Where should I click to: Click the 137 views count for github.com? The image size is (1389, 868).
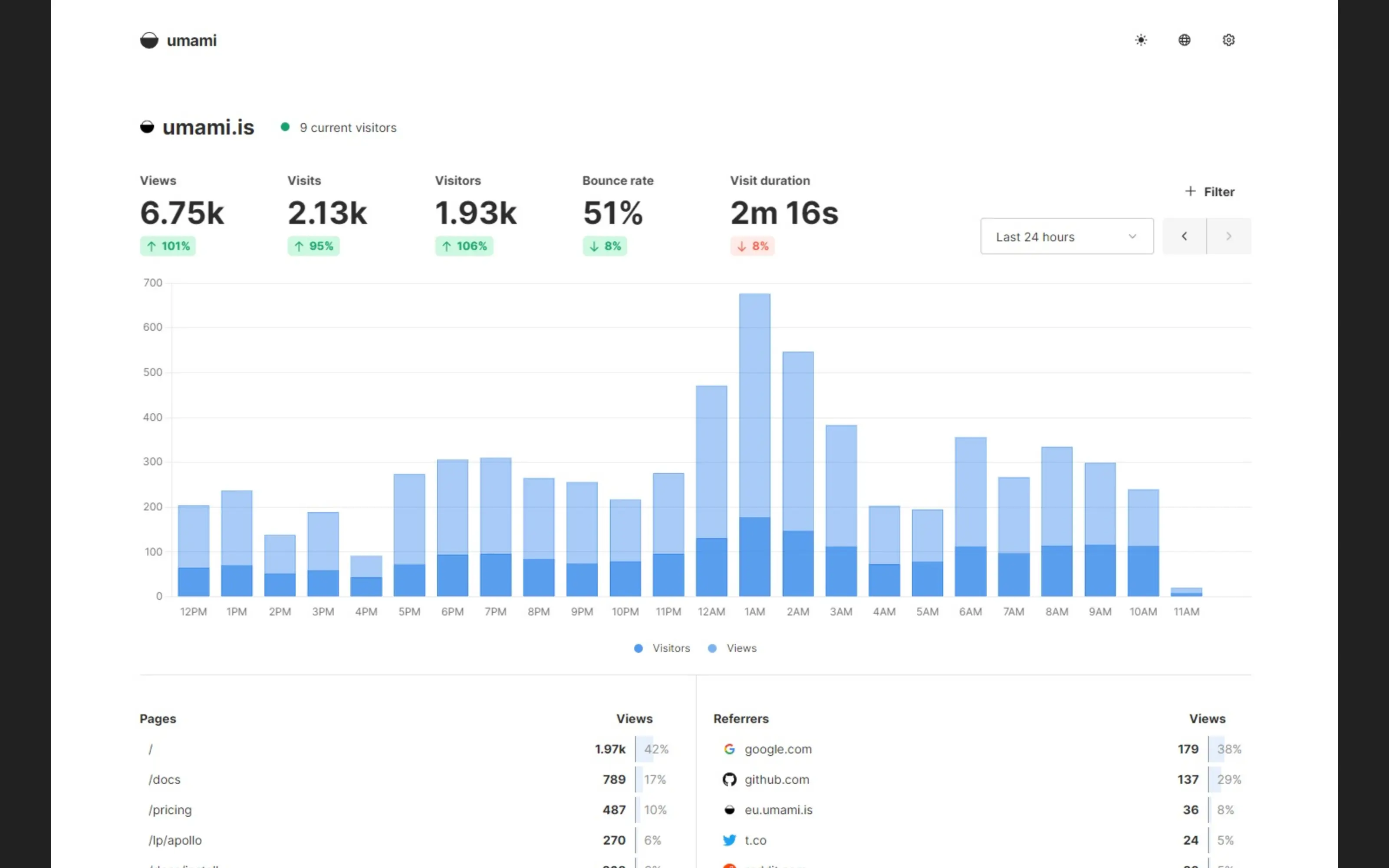tap(1188, 779)
